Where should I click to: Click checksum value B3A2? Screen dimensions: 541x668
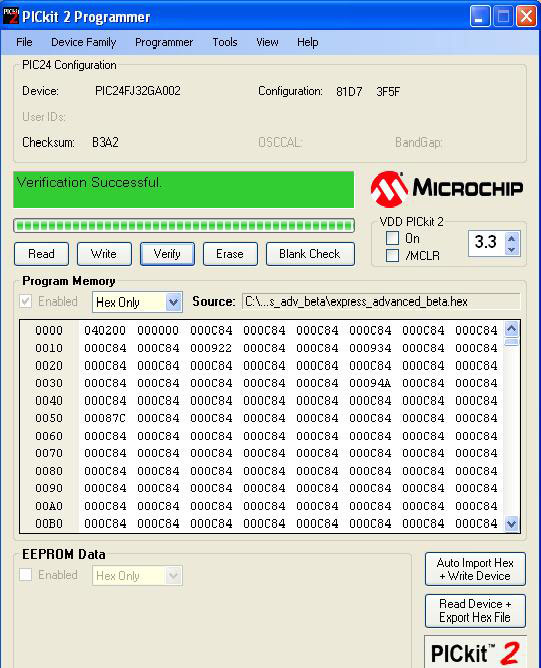[105, 142]
